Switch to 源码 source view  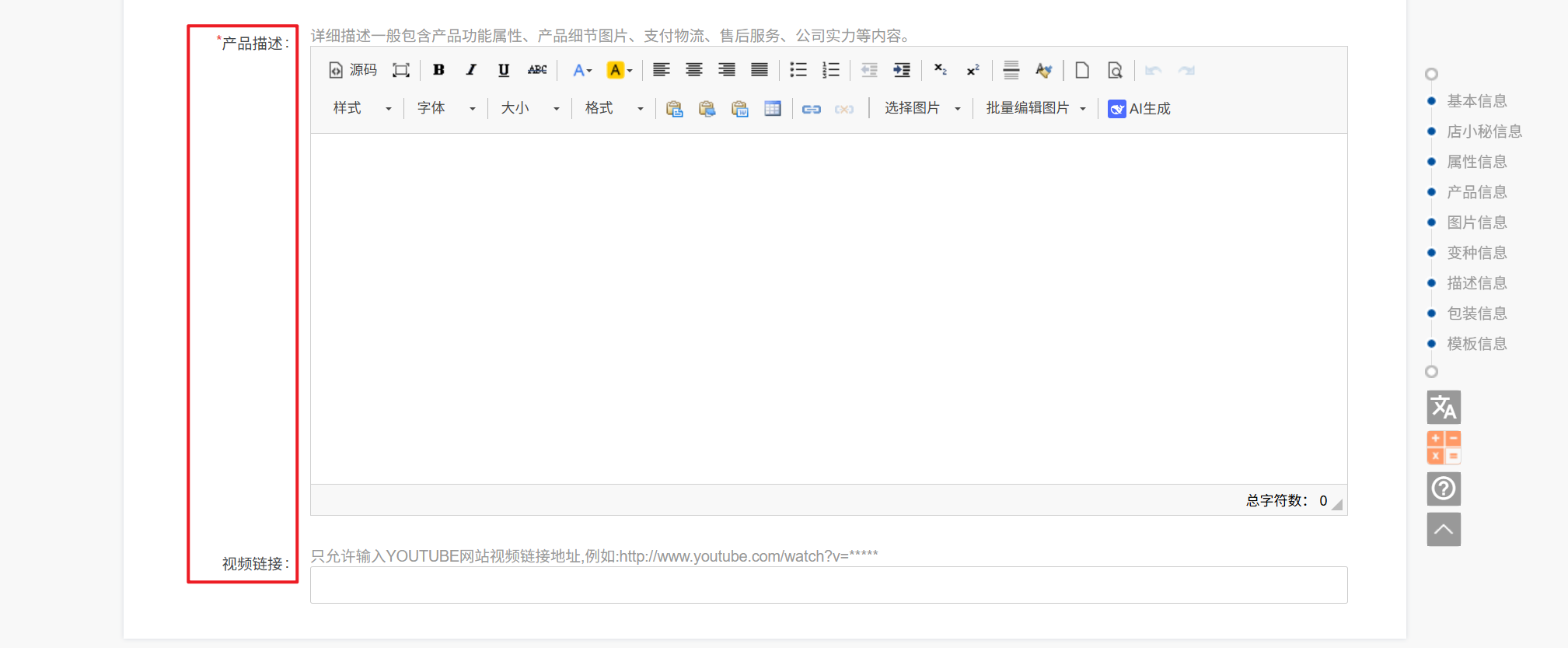point(353,70)
